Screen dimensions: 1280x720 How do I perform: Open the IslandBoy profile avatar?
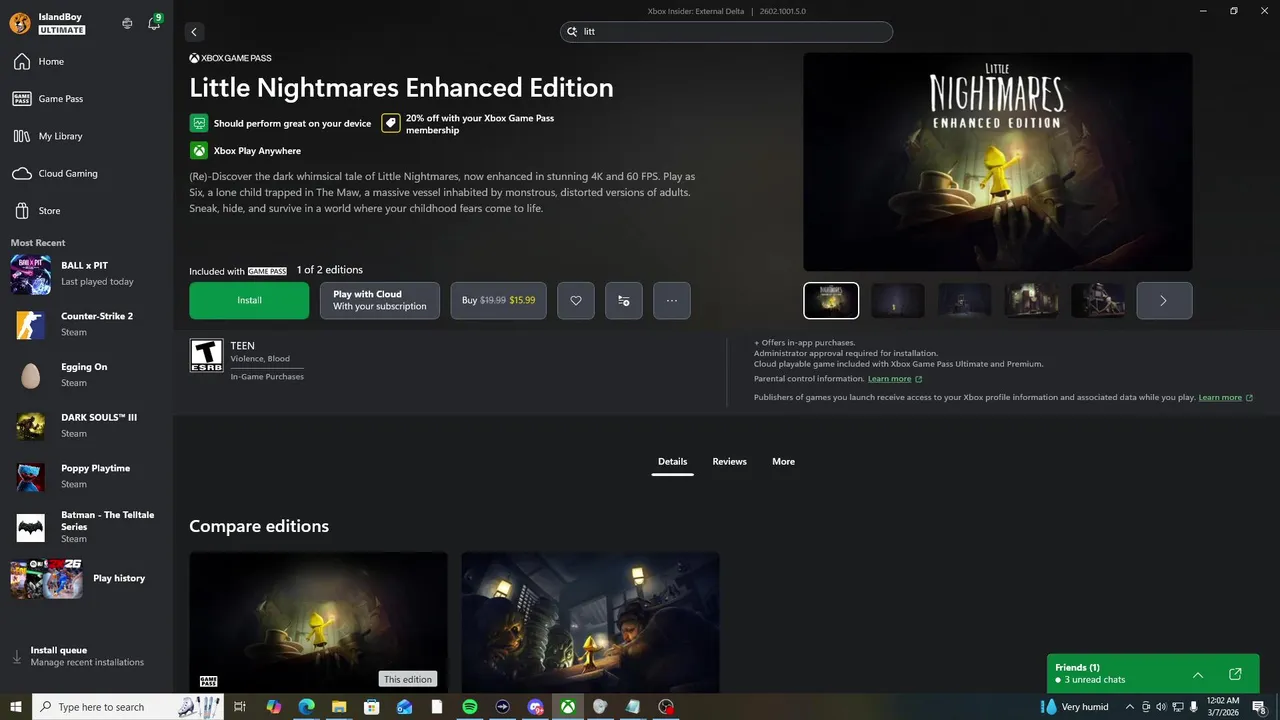pyautogui.click(x=19, y=24)
